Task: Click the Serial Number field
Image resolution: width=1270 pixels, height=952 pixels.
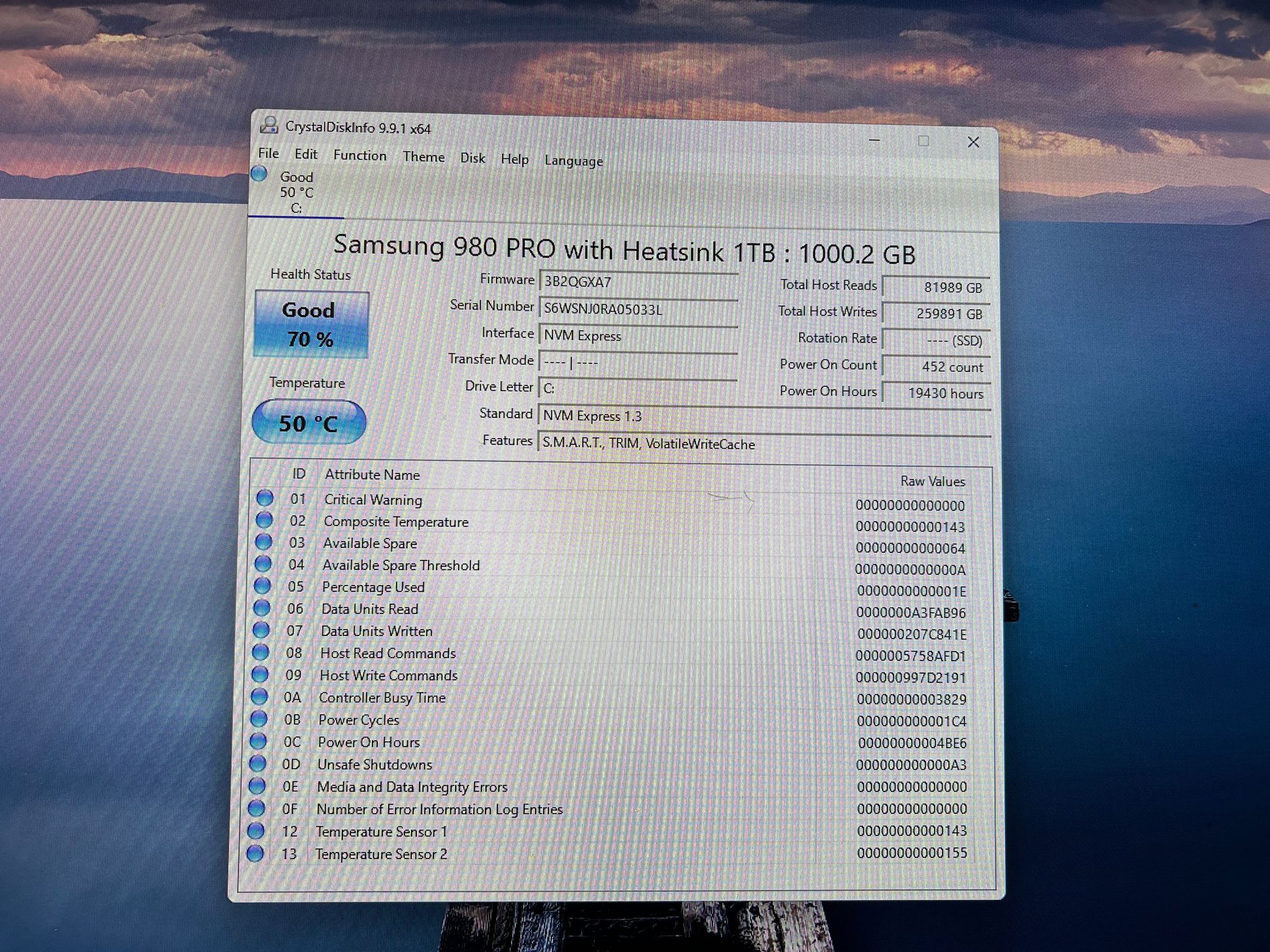Action: point(638,309)
